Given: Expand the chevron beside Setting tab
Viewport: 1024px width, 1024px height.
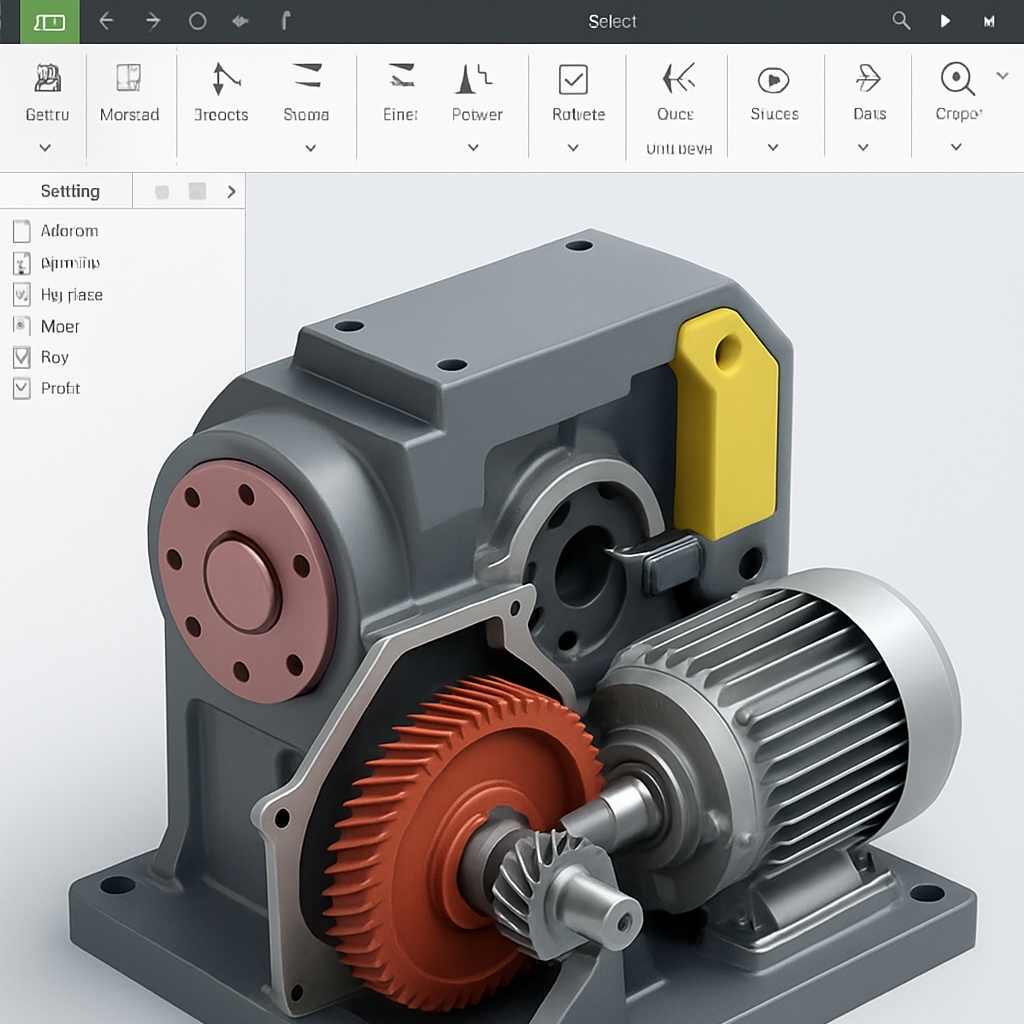Looking at the screenshot, I should (x=231, y=191).
